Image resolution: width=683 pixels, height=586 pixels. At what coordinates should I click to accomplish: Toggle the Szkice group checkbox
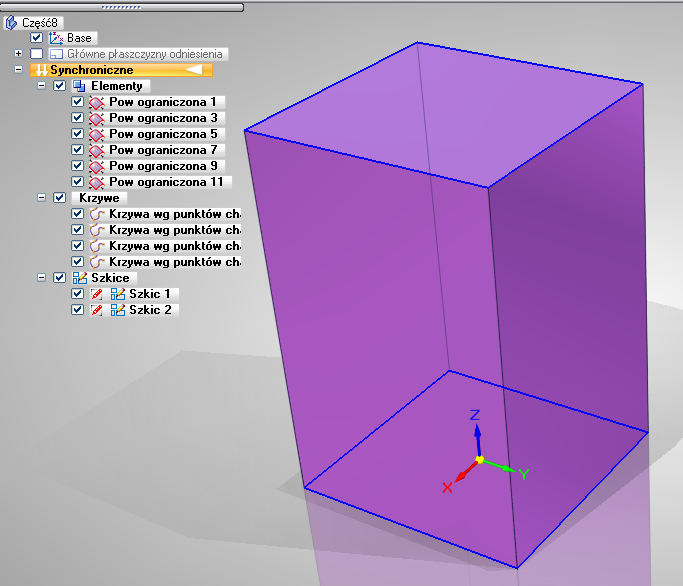pos(60,278)
